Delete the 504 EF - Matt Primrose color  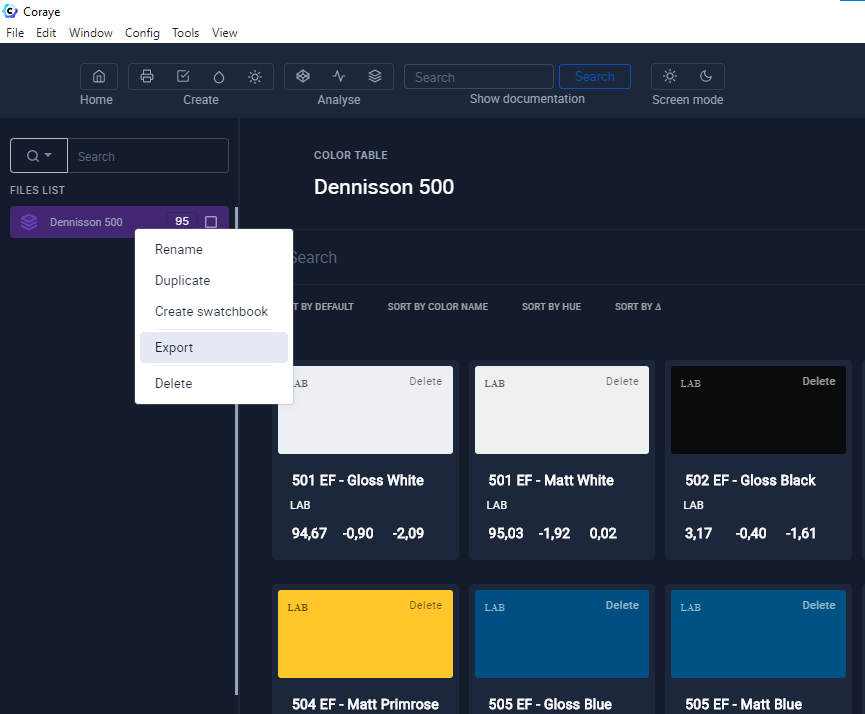425,605
